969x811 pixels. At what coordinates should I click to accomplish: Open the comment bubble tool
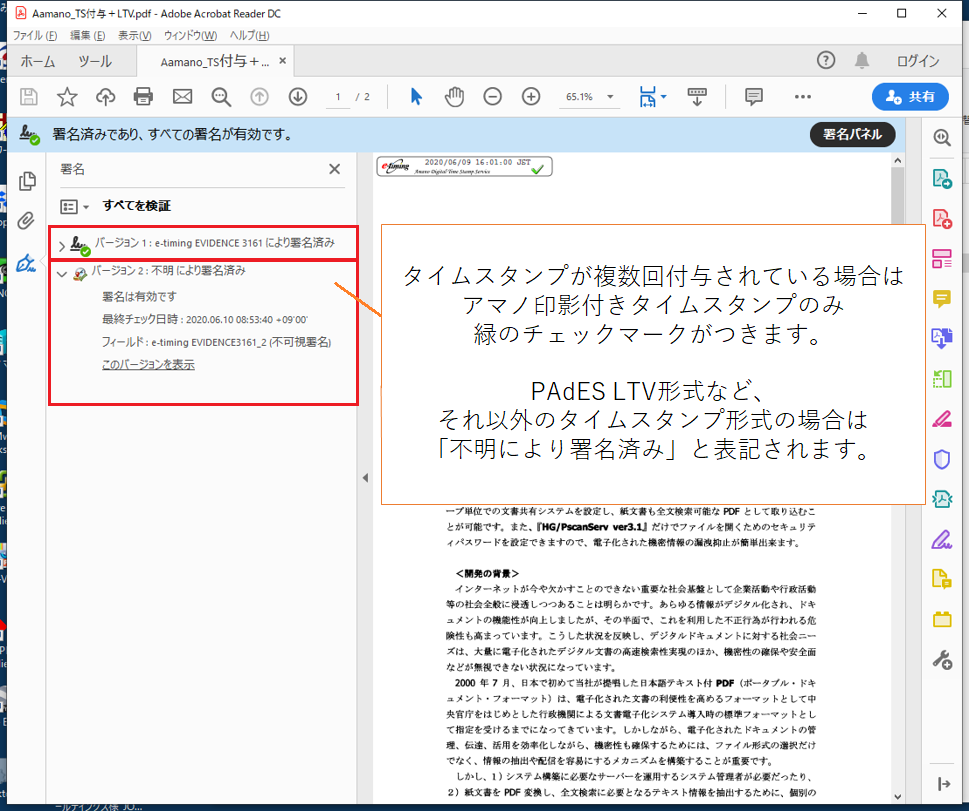tap(754, 96)
